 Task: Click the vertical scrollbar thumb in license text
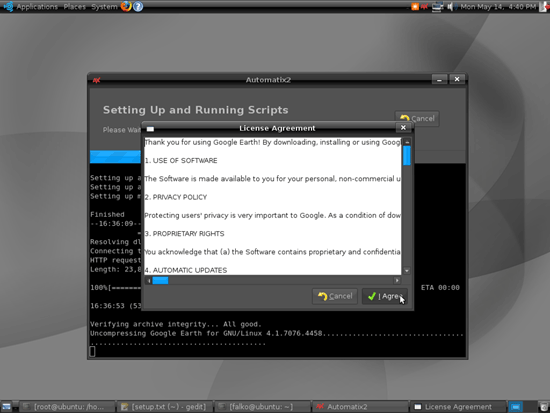point(407,155)
